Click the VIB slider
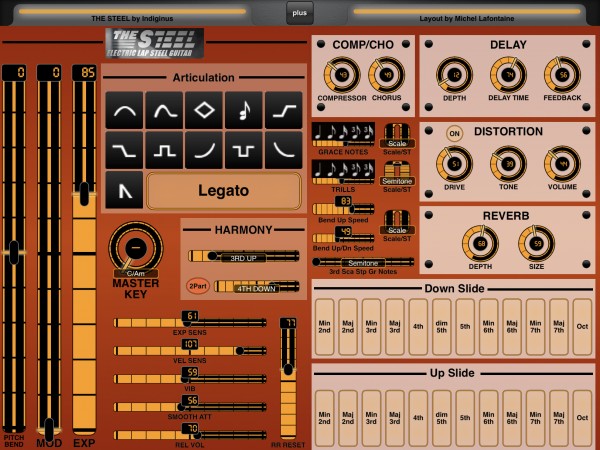The image size is (600, 450). point(190,379)
